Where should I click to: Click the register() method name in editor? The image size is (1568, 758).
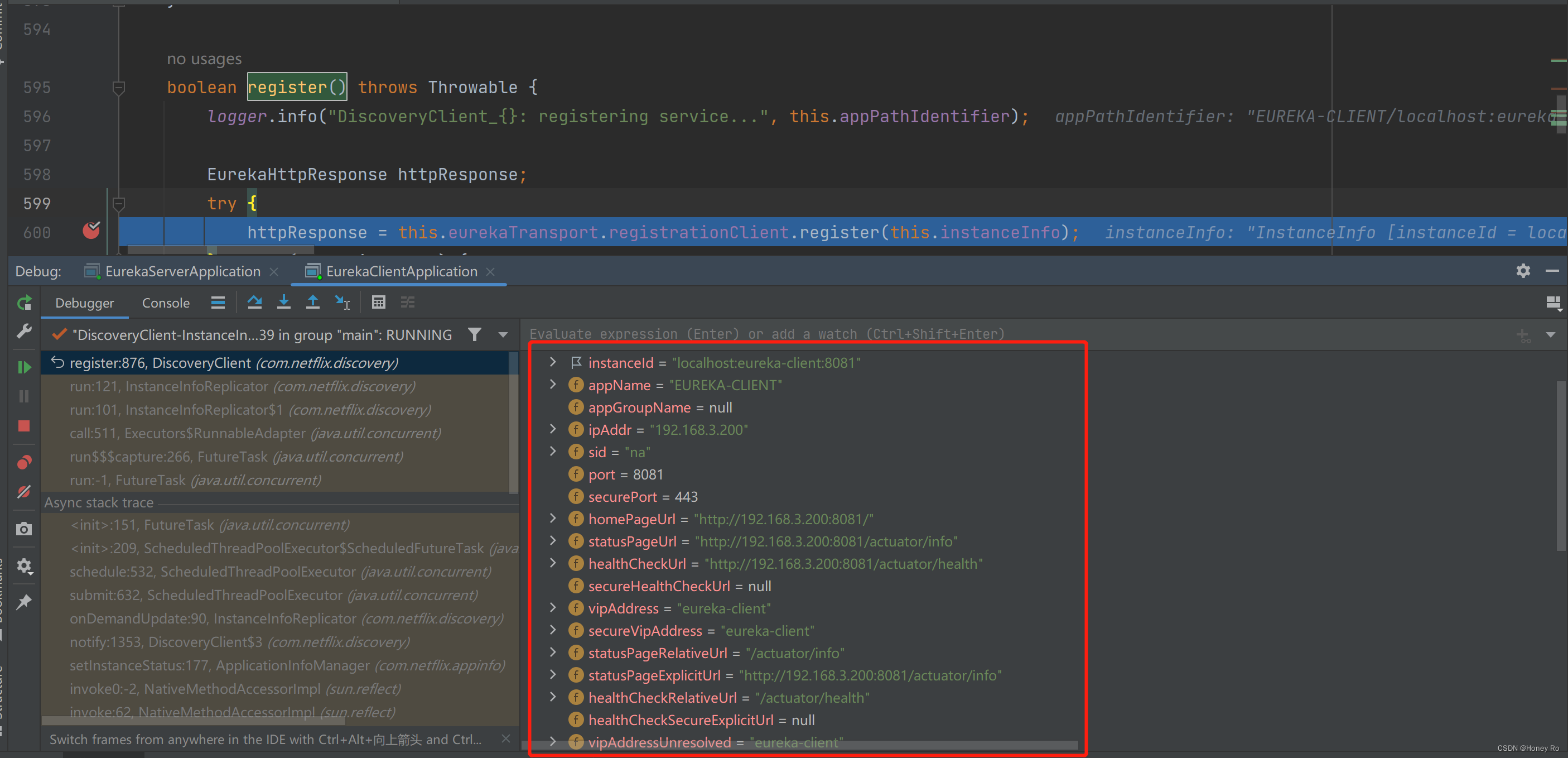tap(297, 87)
